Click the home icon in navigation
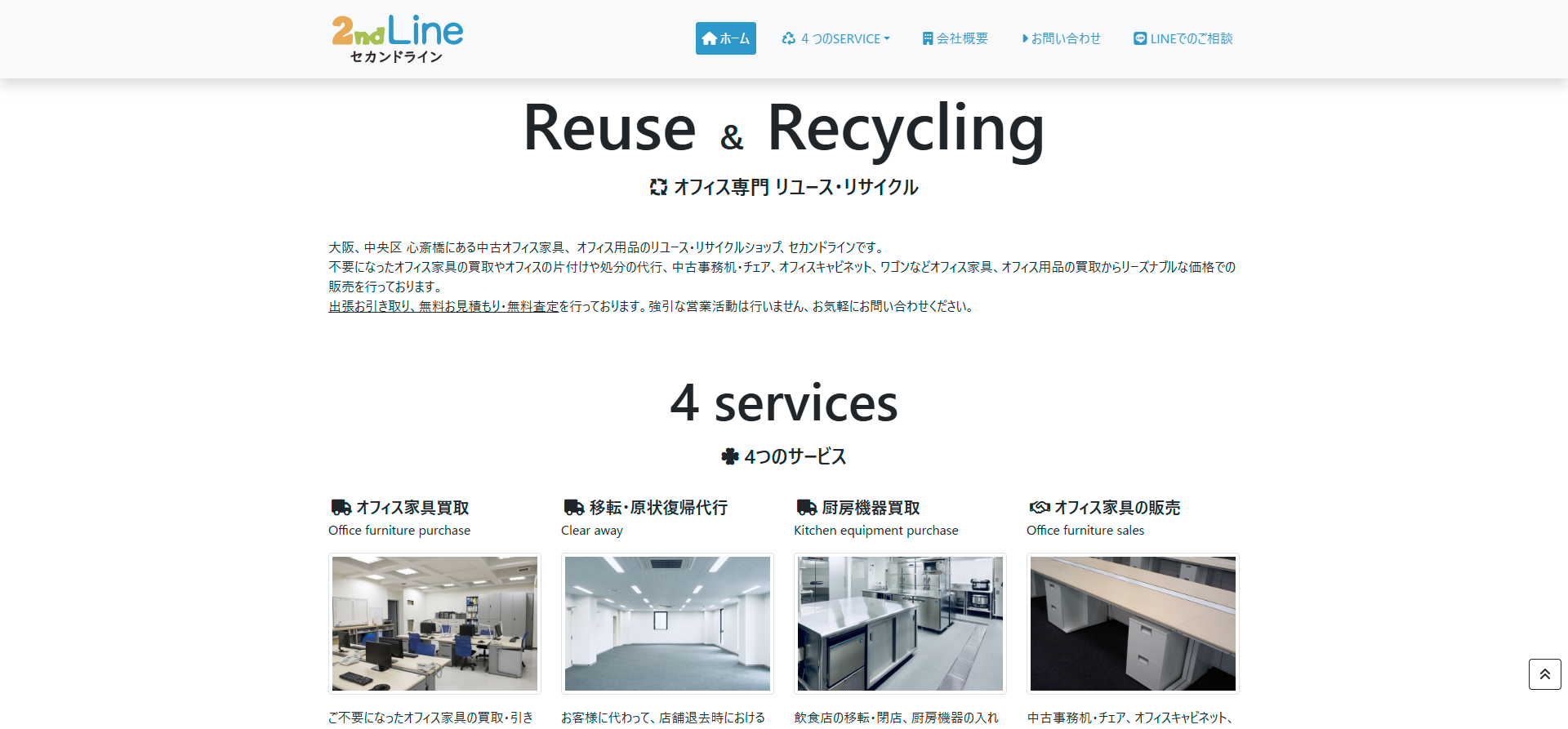 pyautogui.click(x=709, y=38)
